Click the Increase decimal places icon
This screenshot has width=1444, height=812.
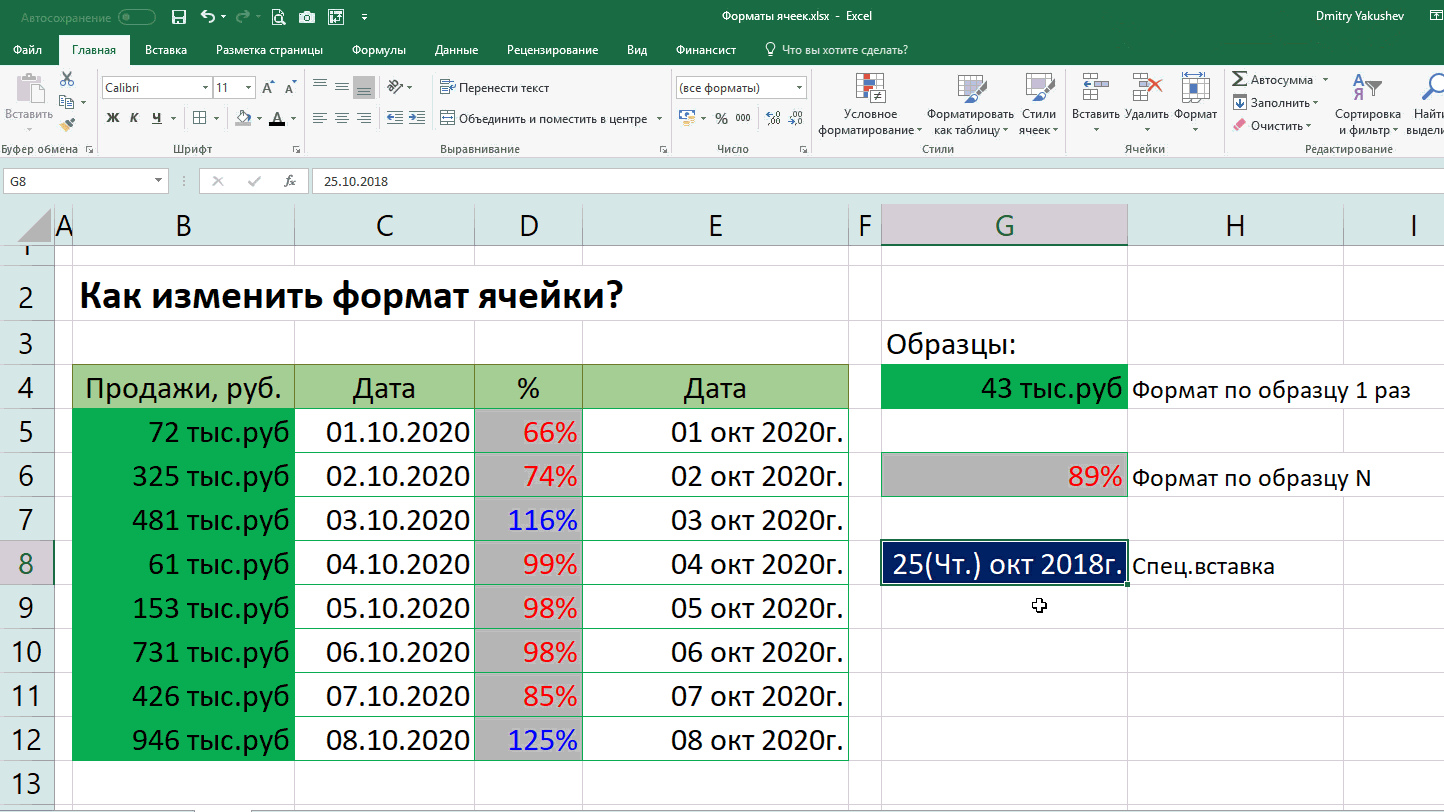pyautogui.click(x=774, y=118)
